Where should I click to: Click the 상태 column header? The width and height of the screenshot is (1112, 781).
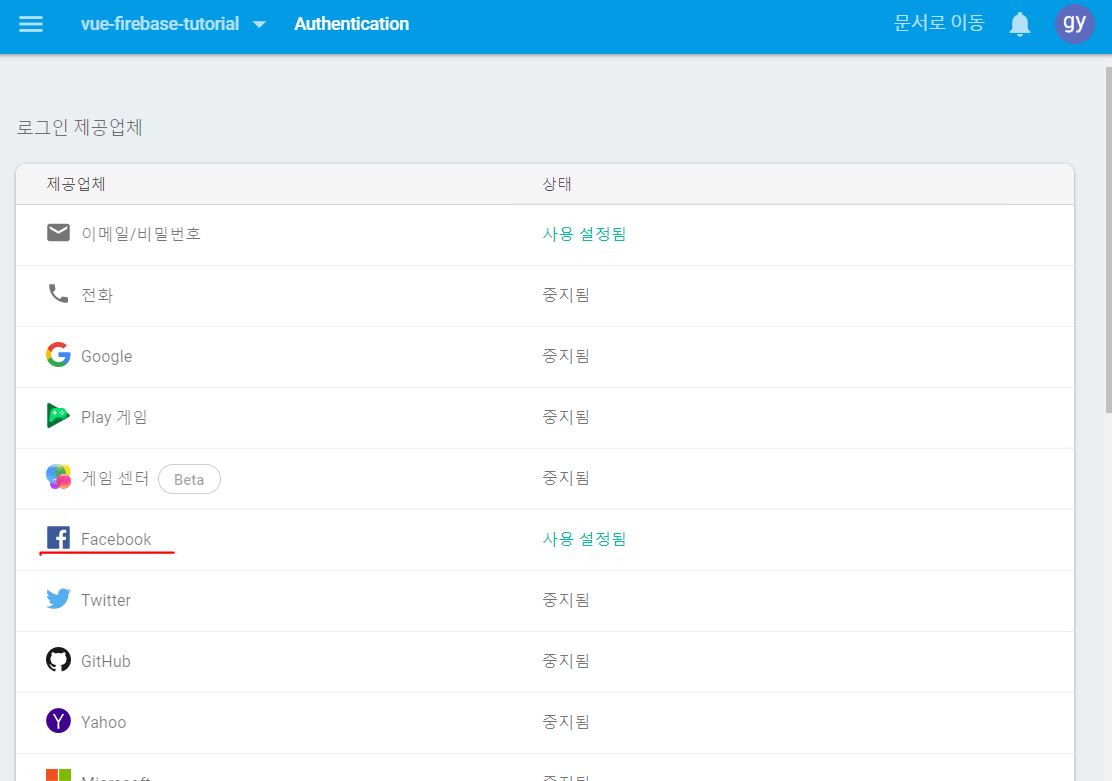[x=557, y=184]
